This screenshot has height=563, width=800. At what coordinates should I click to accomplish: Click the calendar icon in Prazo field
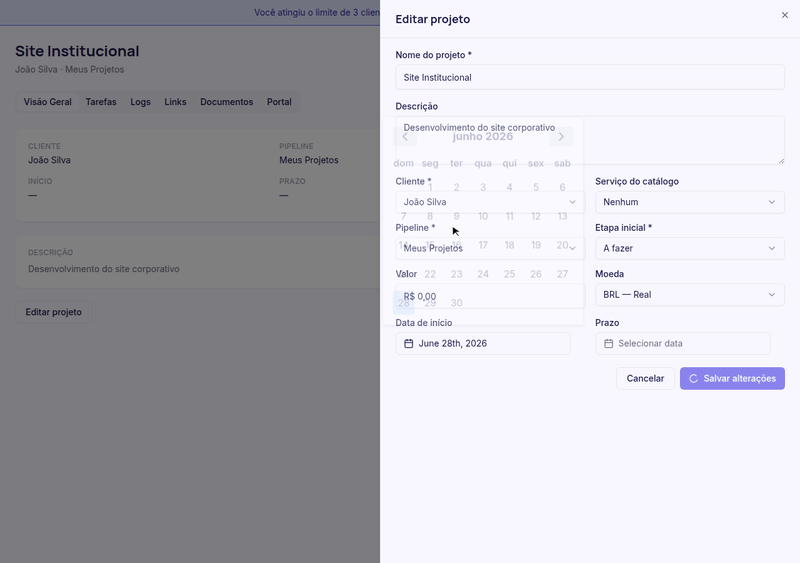pyautogui.click(x=609, y=344)
